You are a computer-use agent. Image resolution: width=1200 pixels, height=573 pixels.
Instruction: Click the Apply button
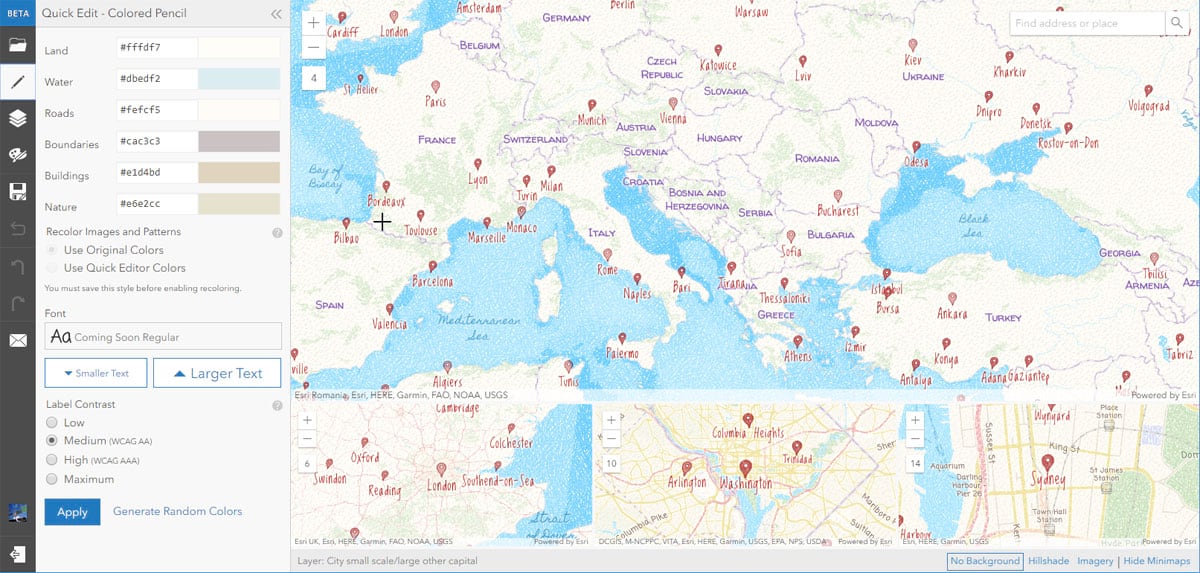(x=72, y=511)
